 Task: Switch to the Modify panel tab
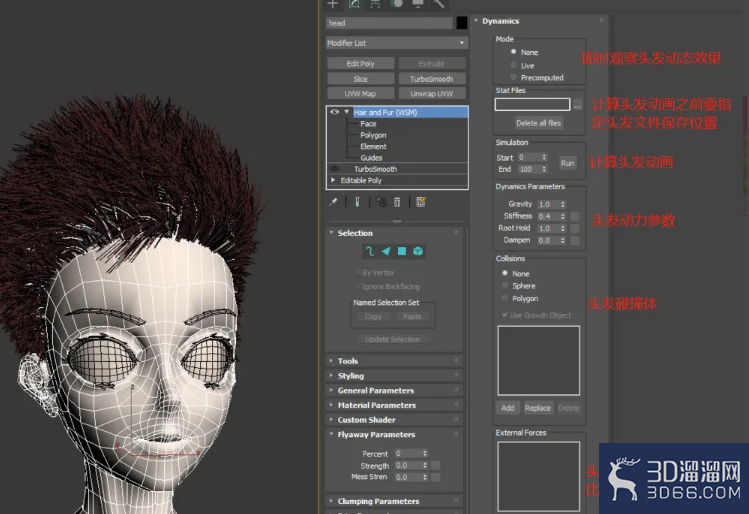[x=354, y=4]
